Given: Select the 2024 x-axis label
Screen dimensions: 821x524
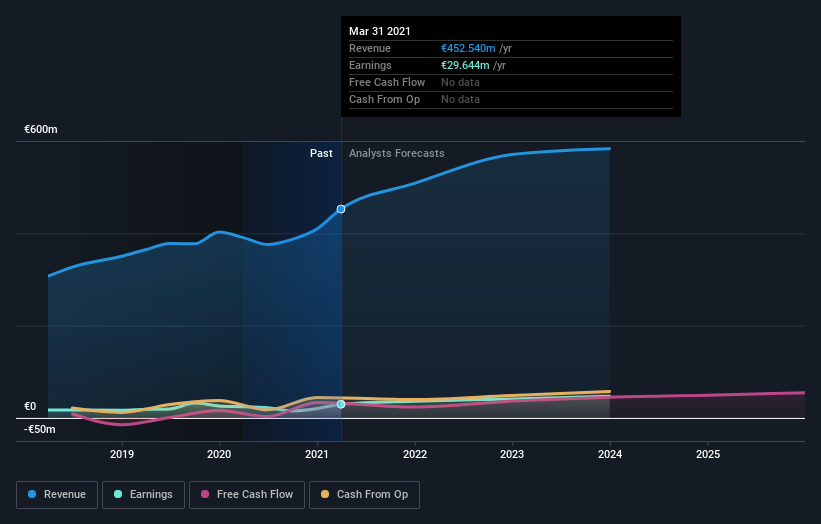Looking at the screenshot, I should pos(610,454).
